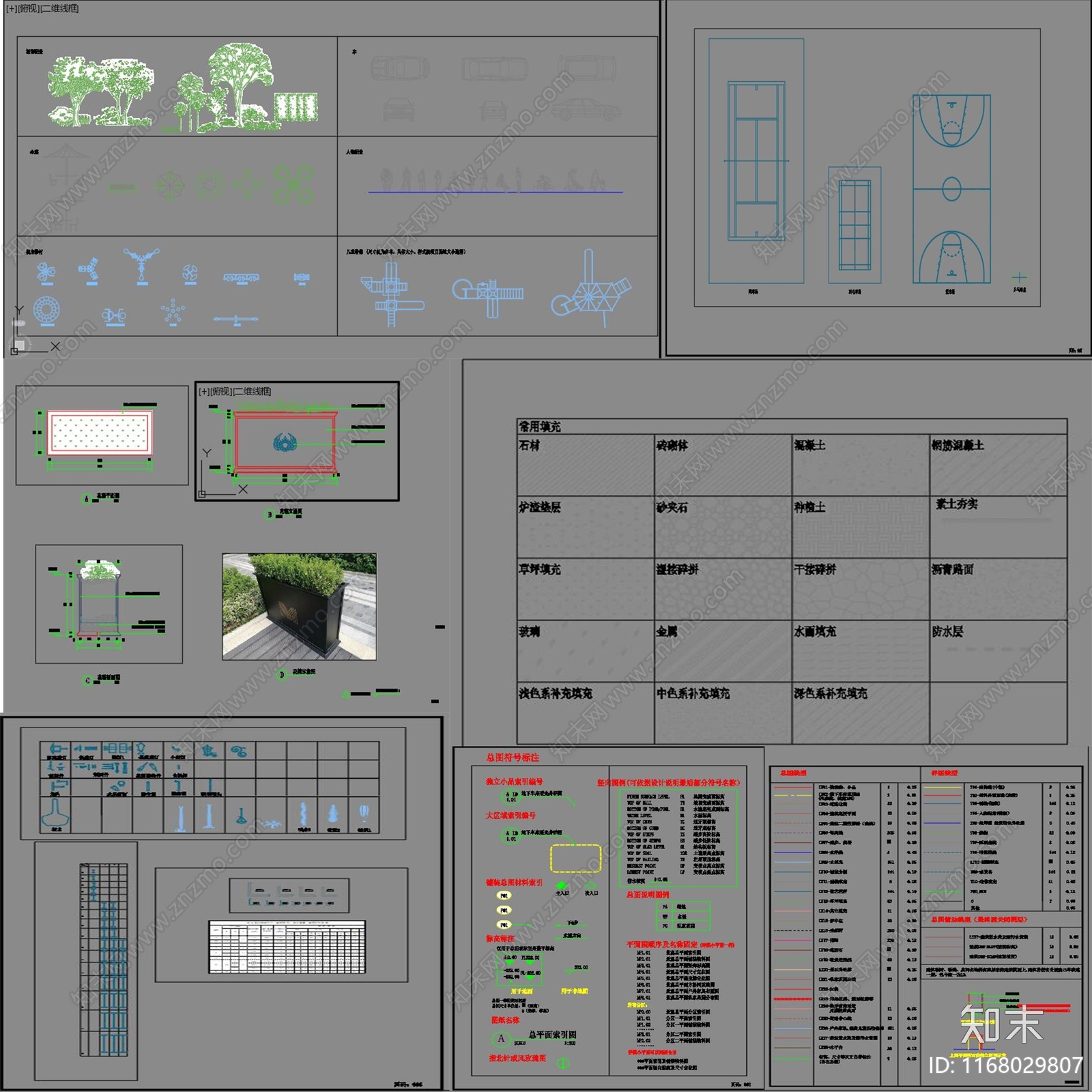Click the 砂夹石 hatch cell
The height and width of the screenshot is (1092, 1092).
[x=723, y=527]
